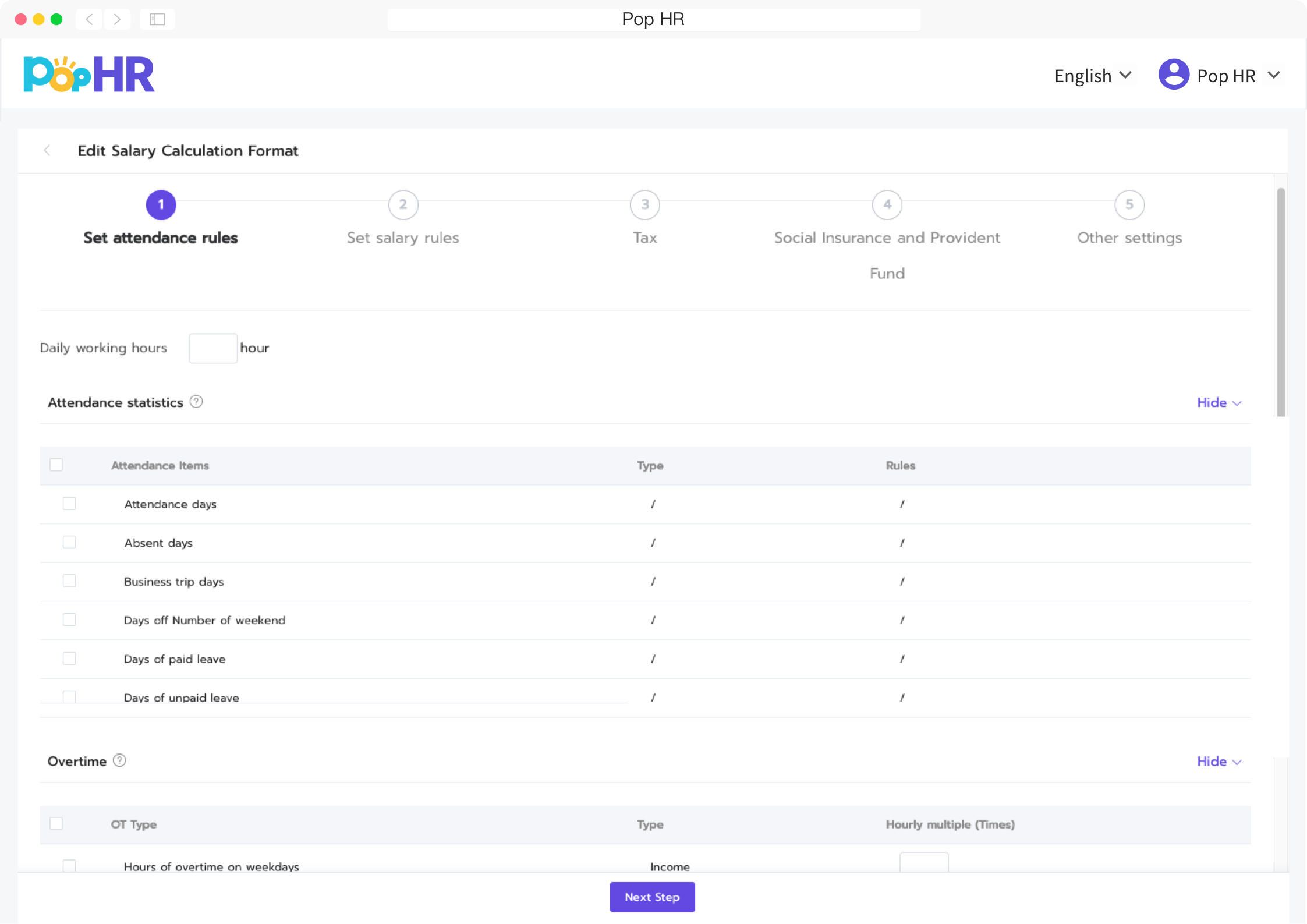Click the browser forward navigation arrow
This screenshot has width=1307, height=924.
click(x=117, y=19)
